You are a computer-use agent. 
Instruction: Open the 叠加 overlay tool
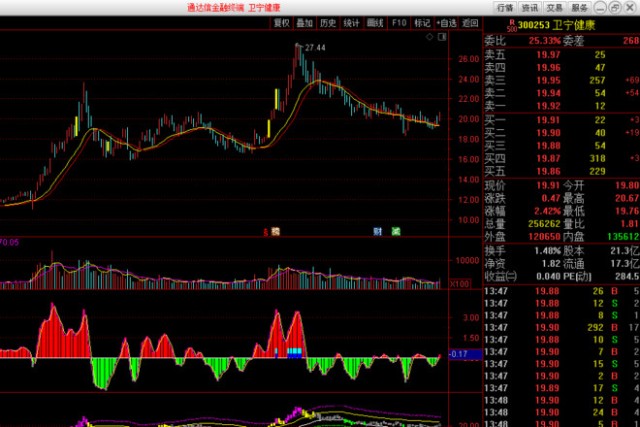[304, 22]
